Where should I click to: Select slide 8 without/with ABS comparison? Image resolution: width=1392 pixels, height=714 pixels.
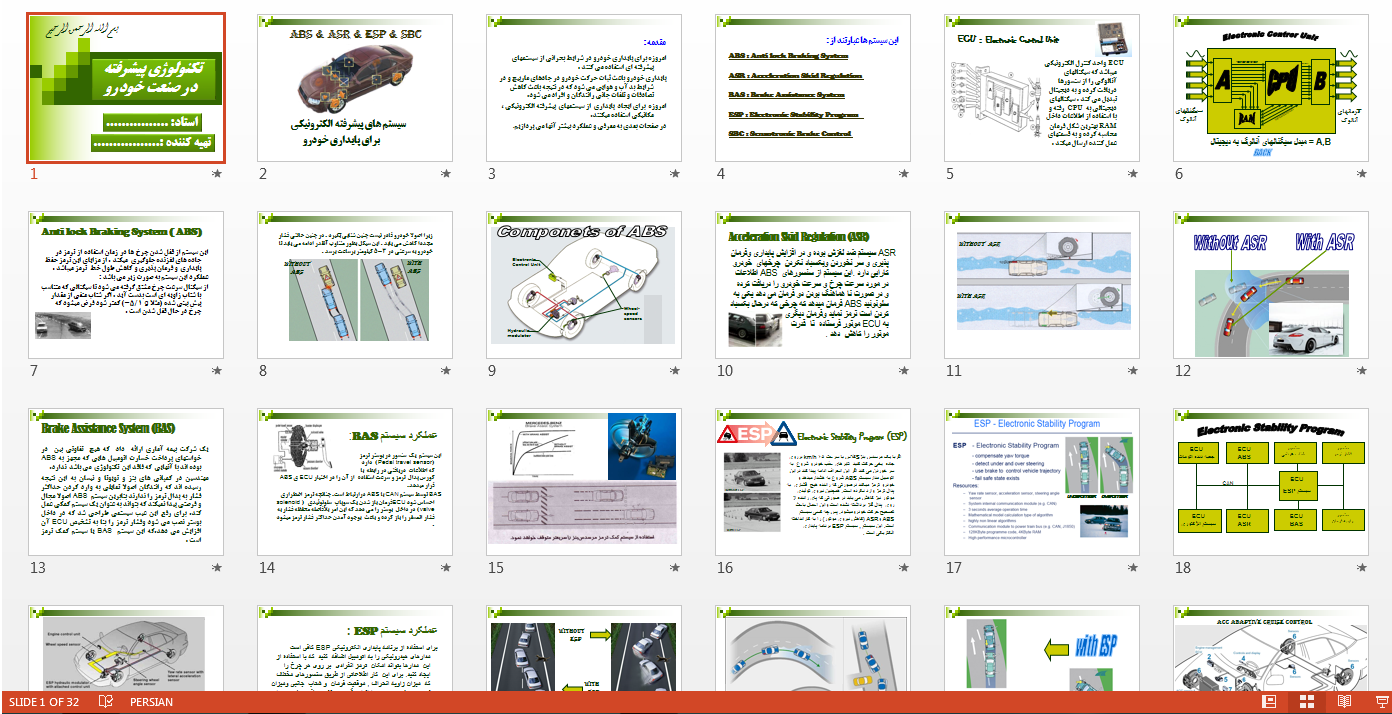pyautogui.click(x=355, y=284)
